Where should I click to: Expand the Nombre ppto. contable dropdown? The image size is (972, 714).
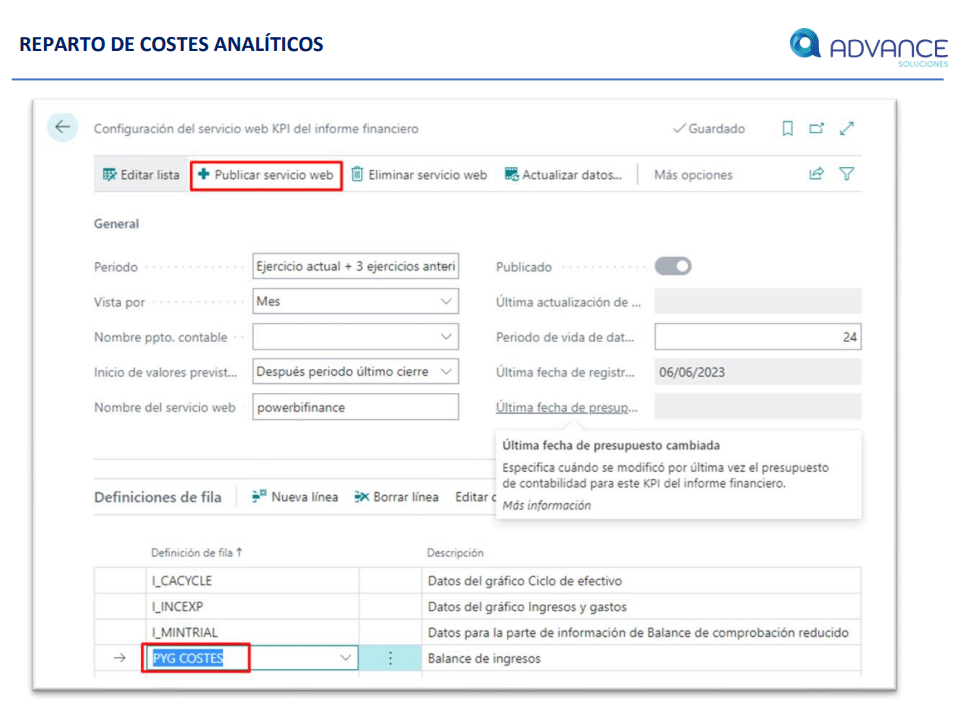click(444, 336)
